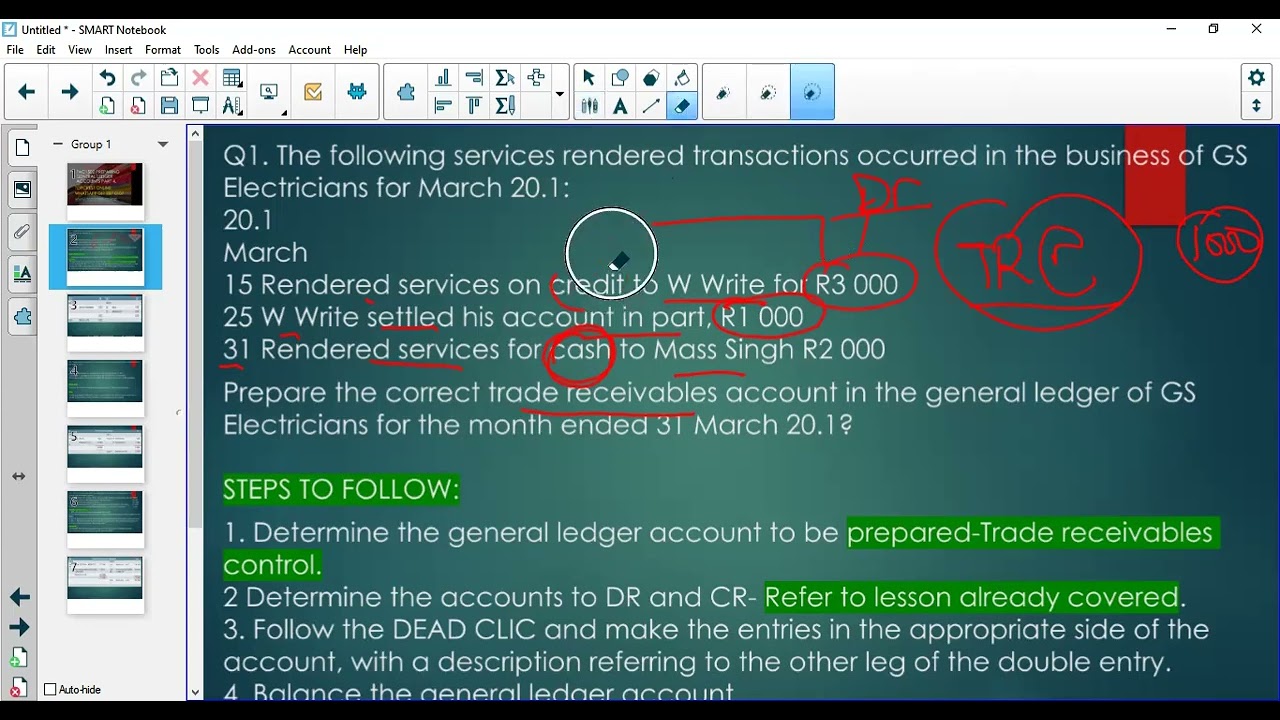This screenshot has height=720, width=1280.
Task: Open the Edit menu
Action: 46,50
